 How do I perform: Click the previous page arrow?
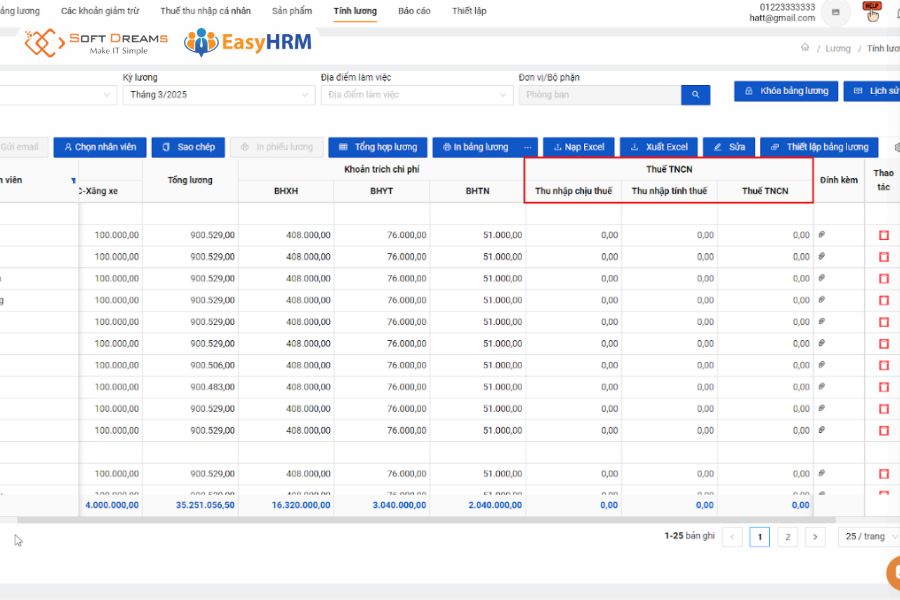coord(732,537)
